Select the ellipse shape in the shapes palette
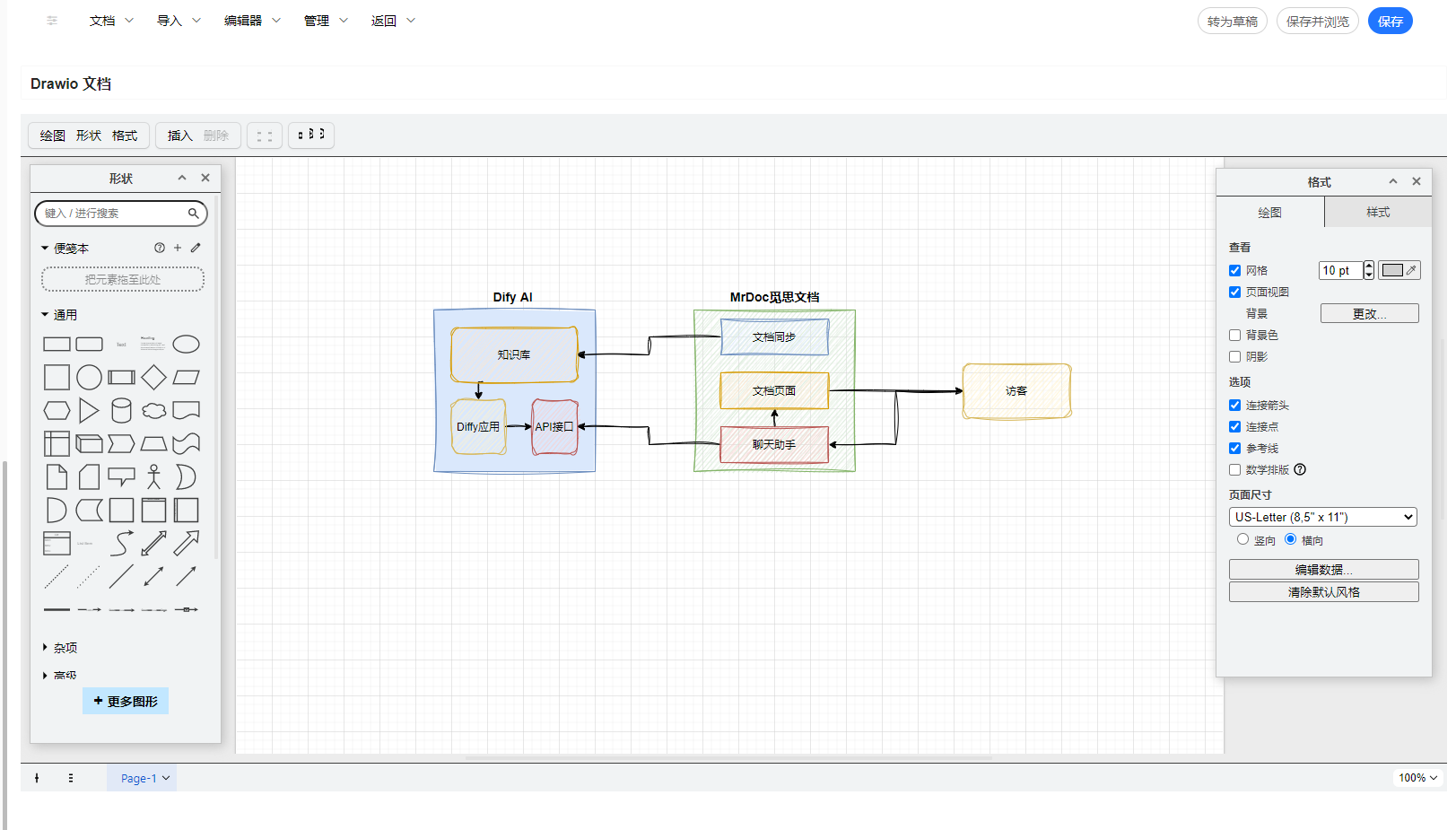 [186, 345]
